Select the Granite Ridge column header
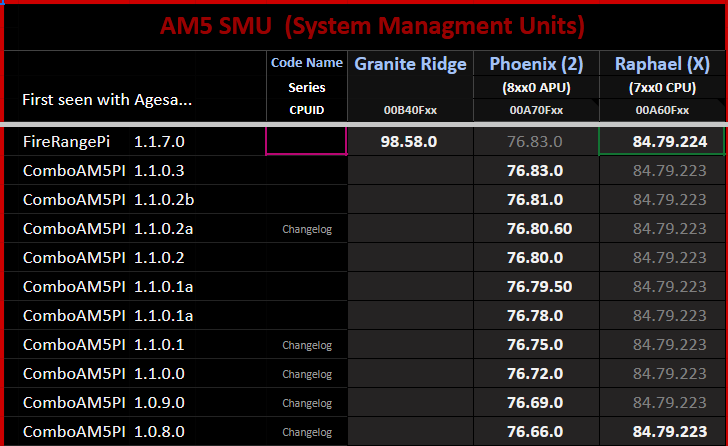 click(x=410, y=65)
